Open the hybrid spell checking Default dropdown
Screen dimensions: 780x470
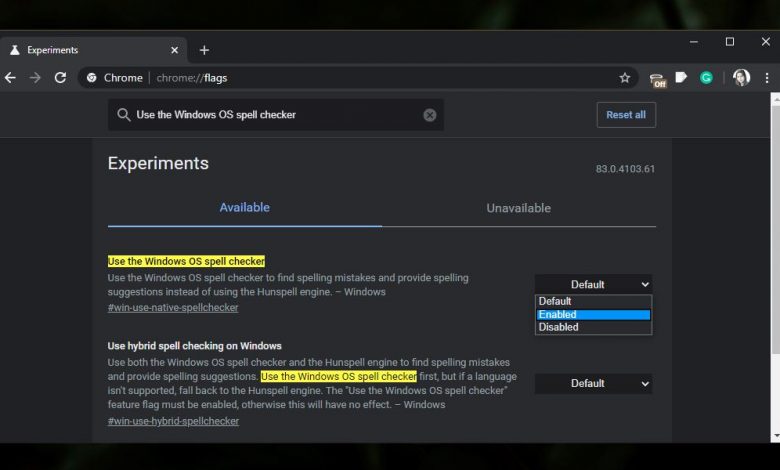(593, 383)
